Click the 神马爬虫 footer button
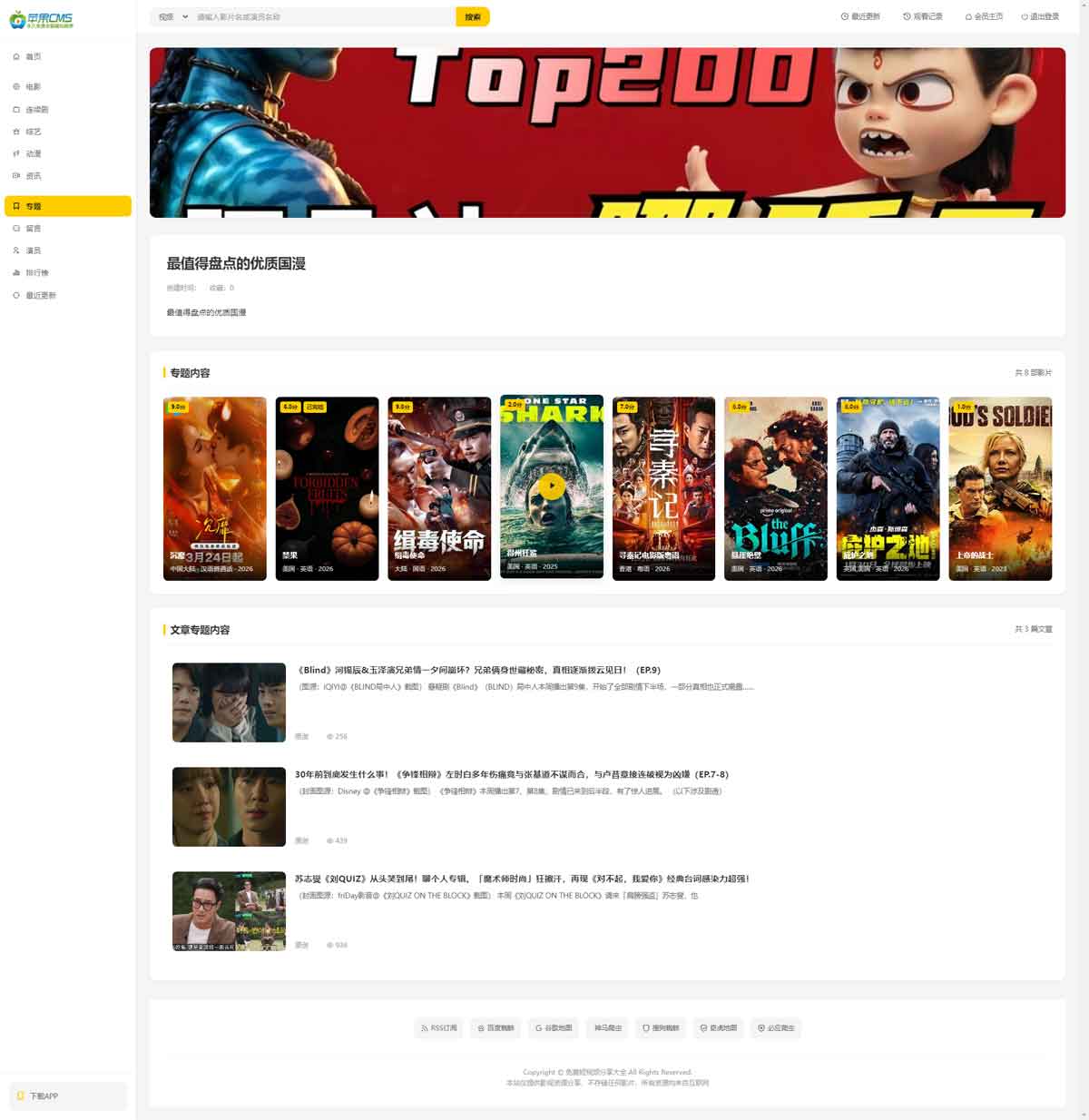This screenshot has width=1089, height=1120. coord(608,1028)
